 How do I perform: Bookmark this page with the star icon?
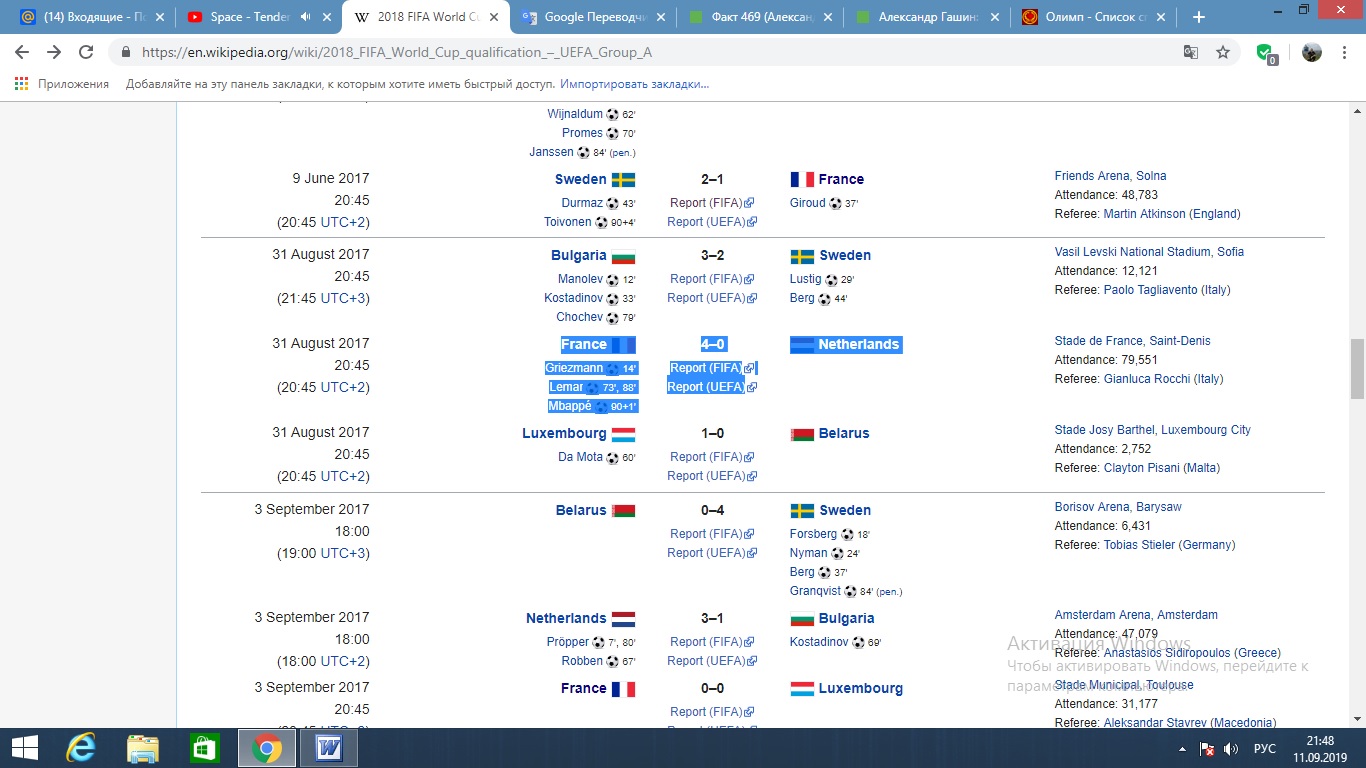click(1223, 52)
